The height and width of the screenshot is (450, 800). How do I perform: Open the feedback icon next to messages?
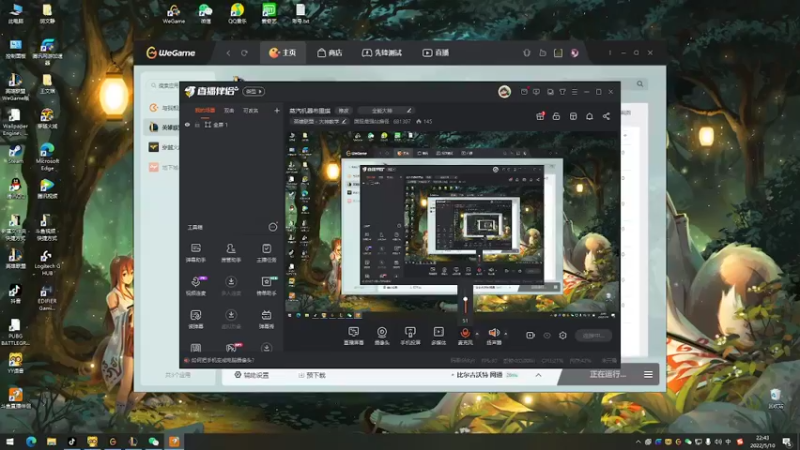tap(536, 91)
